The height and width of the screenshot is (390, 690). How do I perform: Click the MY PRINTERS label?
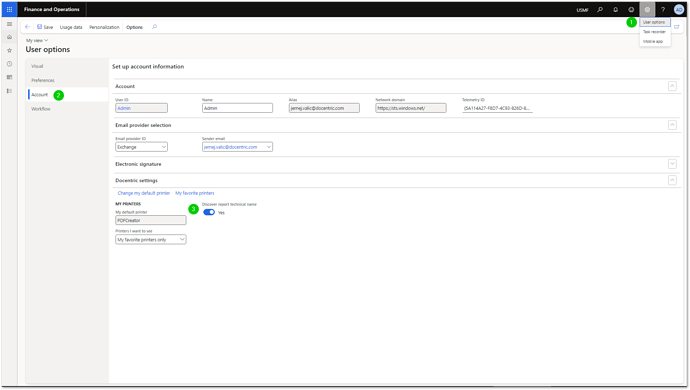tap(128, 204)
